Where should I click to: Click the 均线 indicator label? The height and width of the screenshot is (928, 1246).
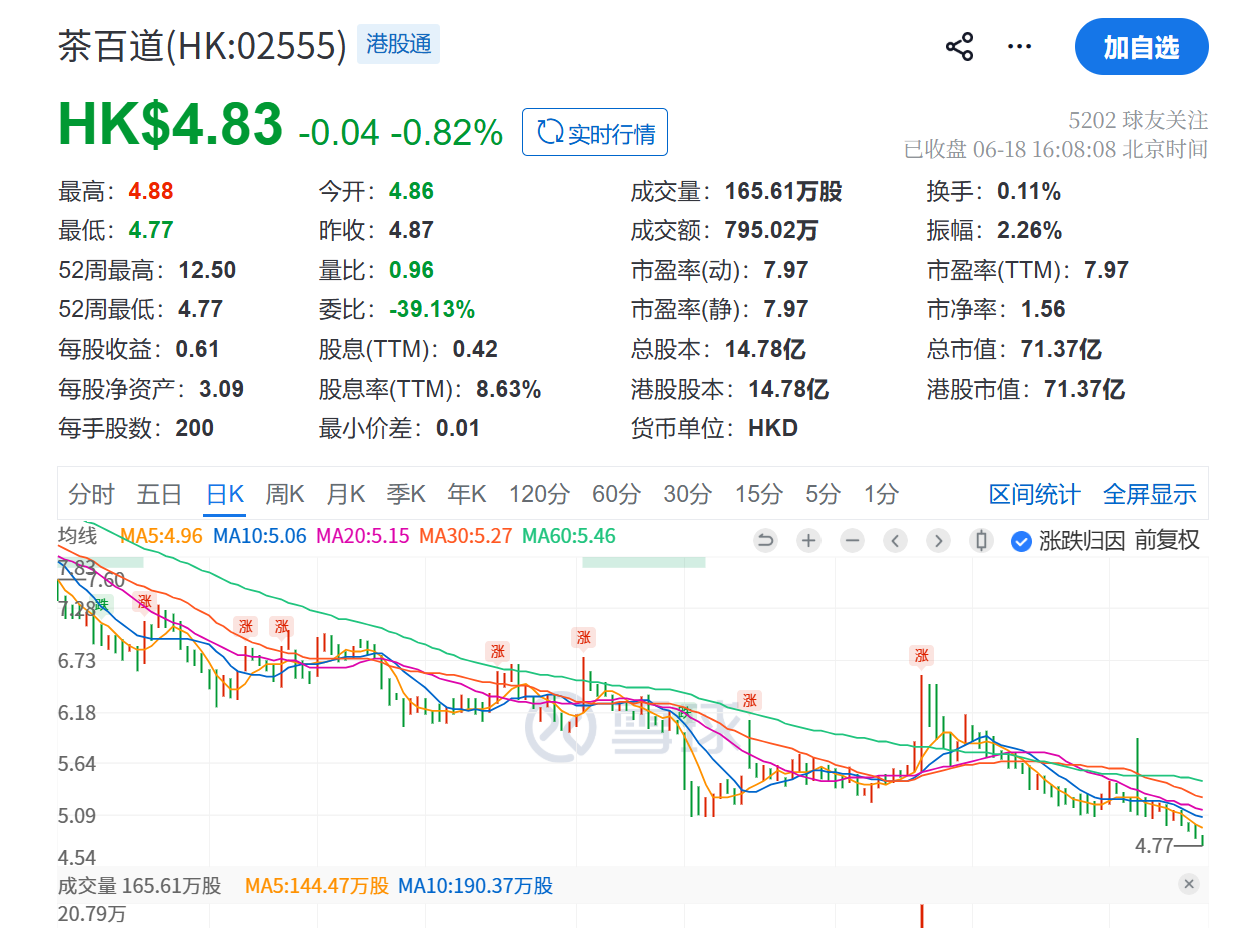click(x=77, y=535)
